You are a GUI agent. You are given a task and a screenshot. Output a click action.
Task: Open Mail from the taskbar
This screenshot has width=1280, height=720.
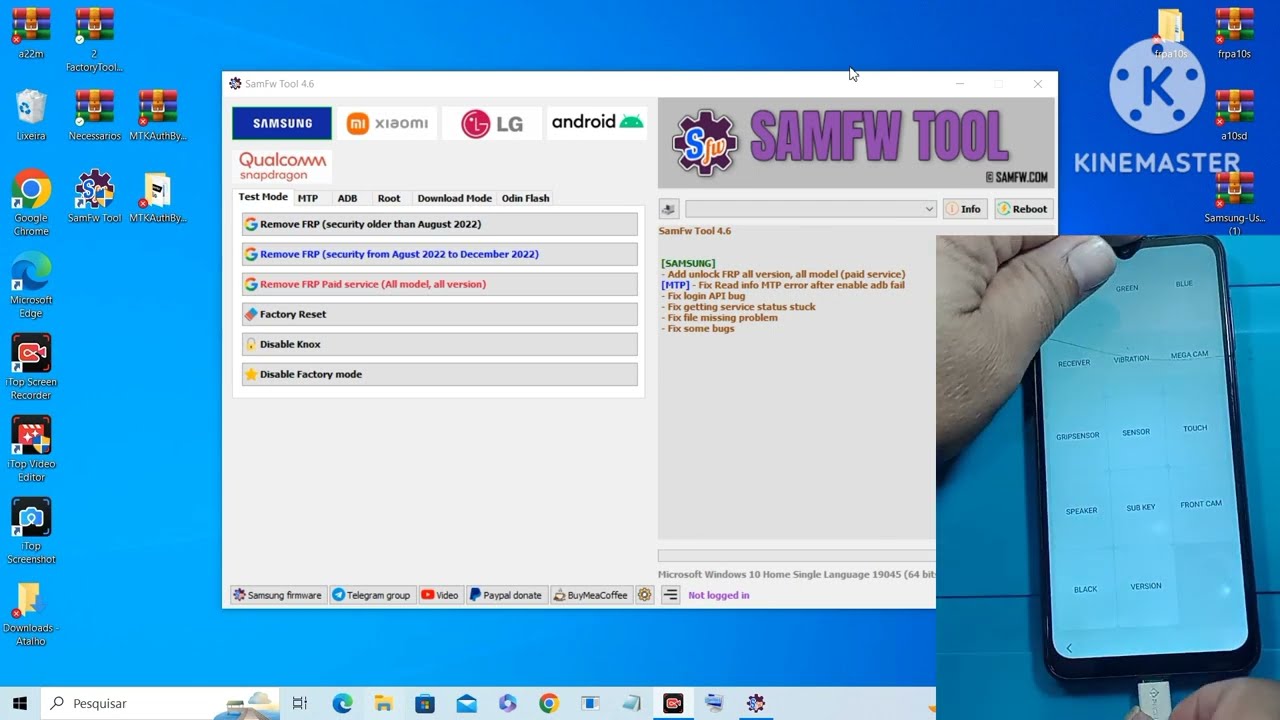point(466,703)
